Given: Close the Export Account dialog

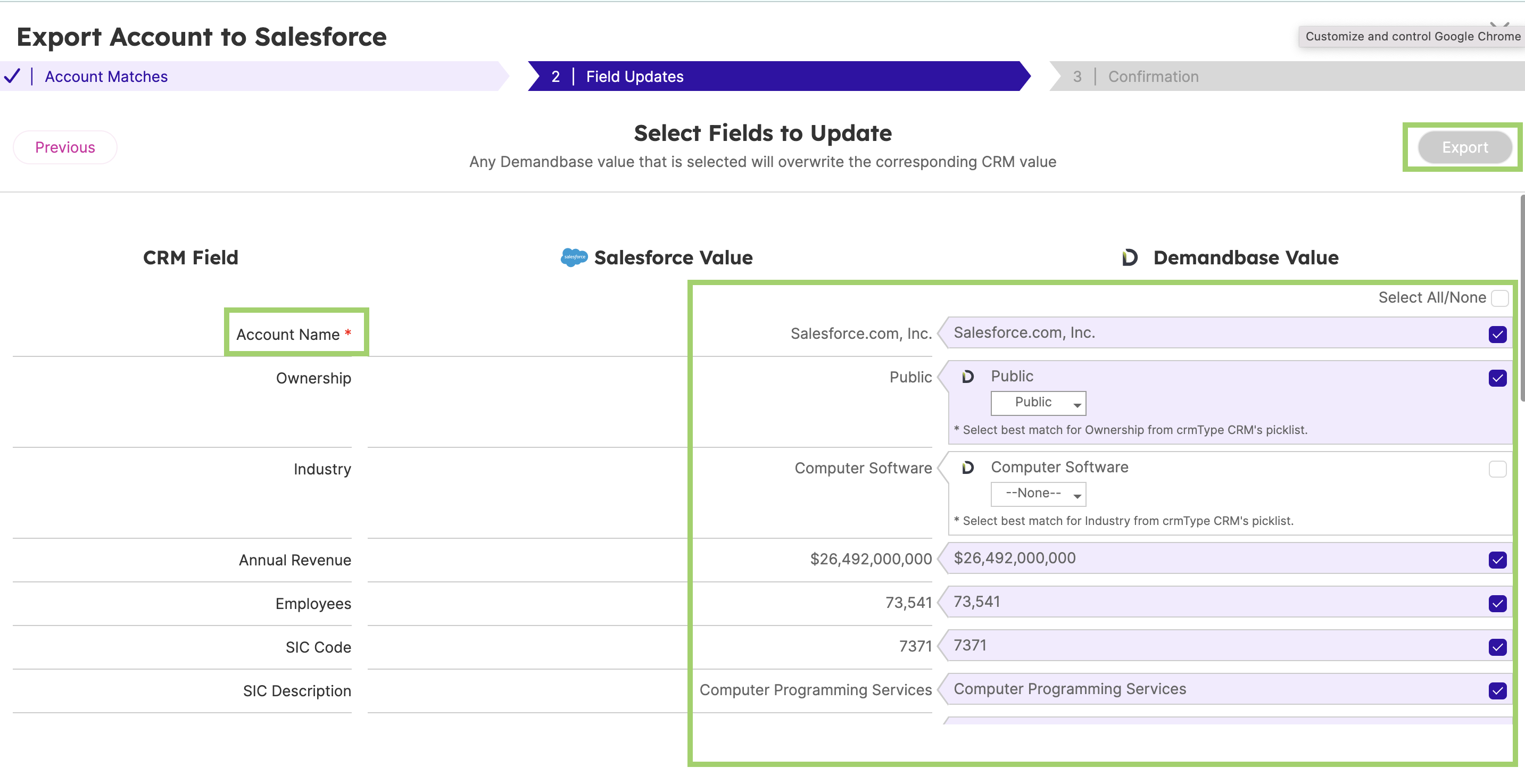Looking at the screenshot, I should pos(1499,25).
